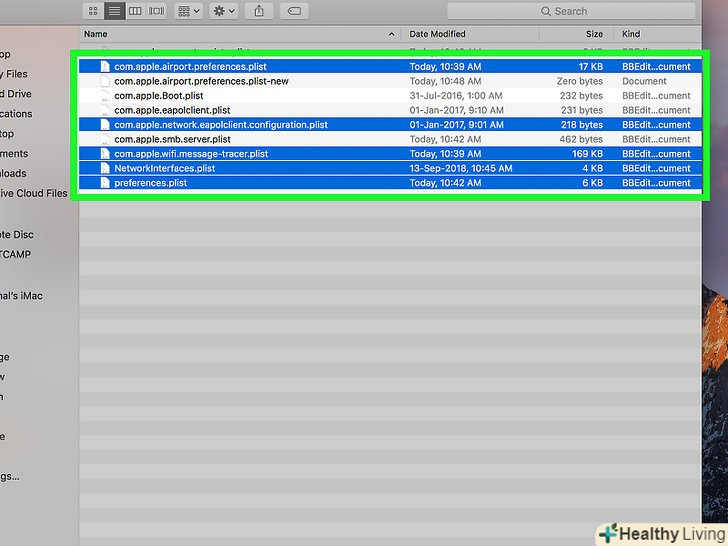The width and height of the screenshot is (728, 546).
Task: Select com.apple.airport.preferences.plist-new file
Action: point(201,81)
